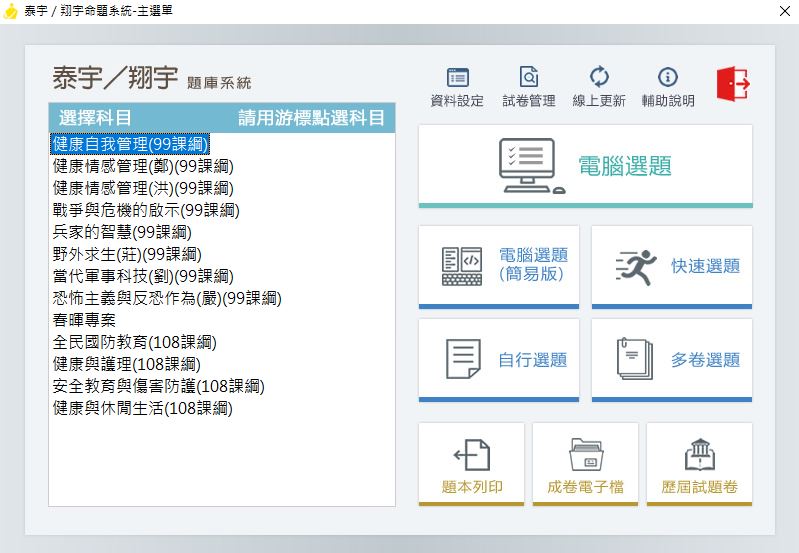
Task: Select subject 野外求生(莊)(99課綱)
Action: click(127, 254)
